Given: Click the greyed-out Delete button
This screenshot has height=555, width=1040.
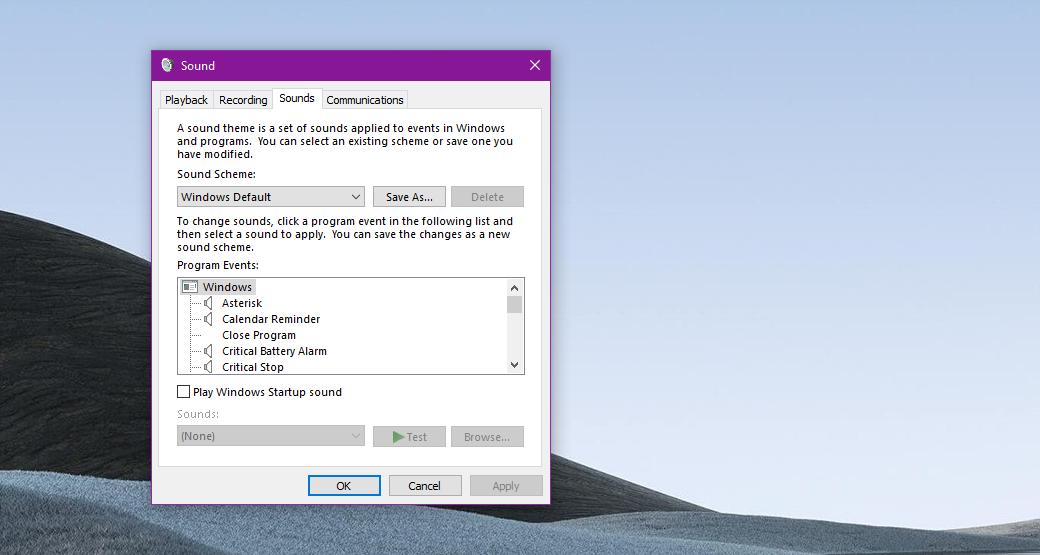Looking at the screenshot, I should pyautogui.click(x=488, y=197).
